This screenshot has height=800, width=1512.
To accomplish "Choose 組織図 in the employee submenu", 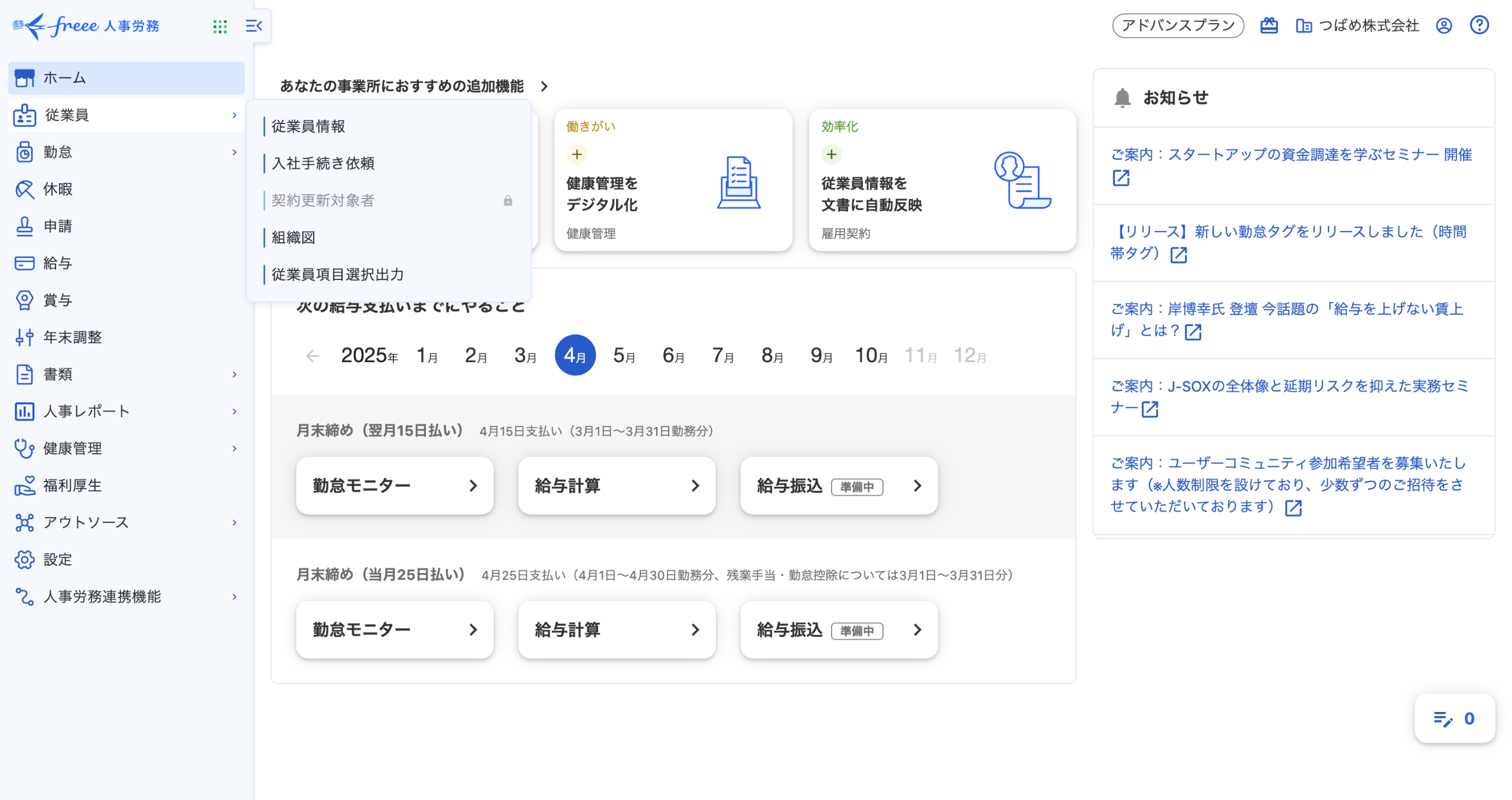I will click(294, 238).
